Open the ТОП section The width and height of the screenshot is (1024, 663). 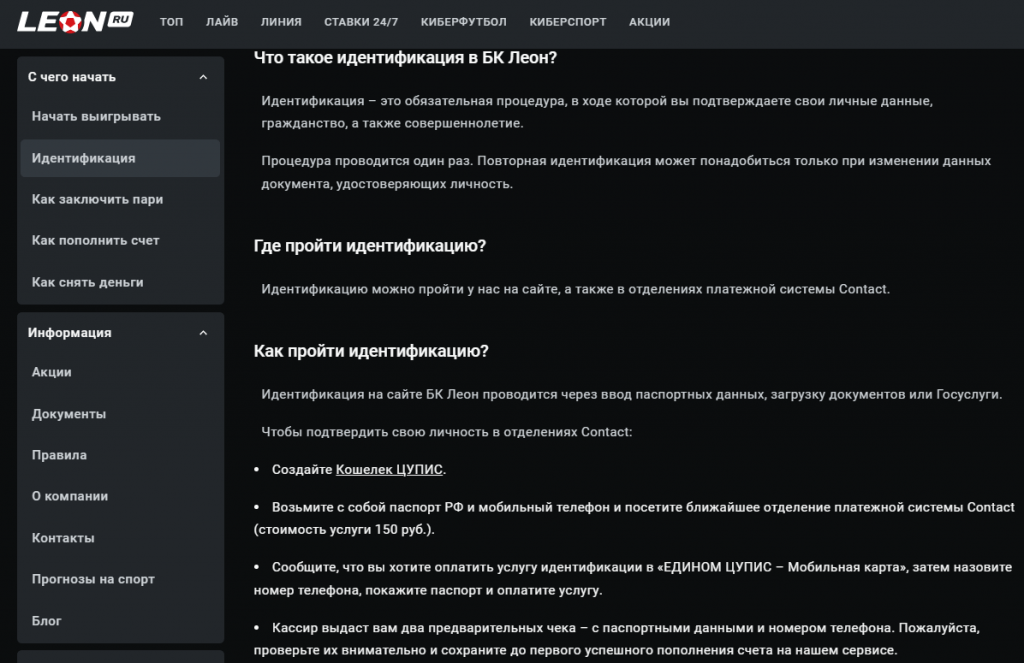[x=171, y=22]
